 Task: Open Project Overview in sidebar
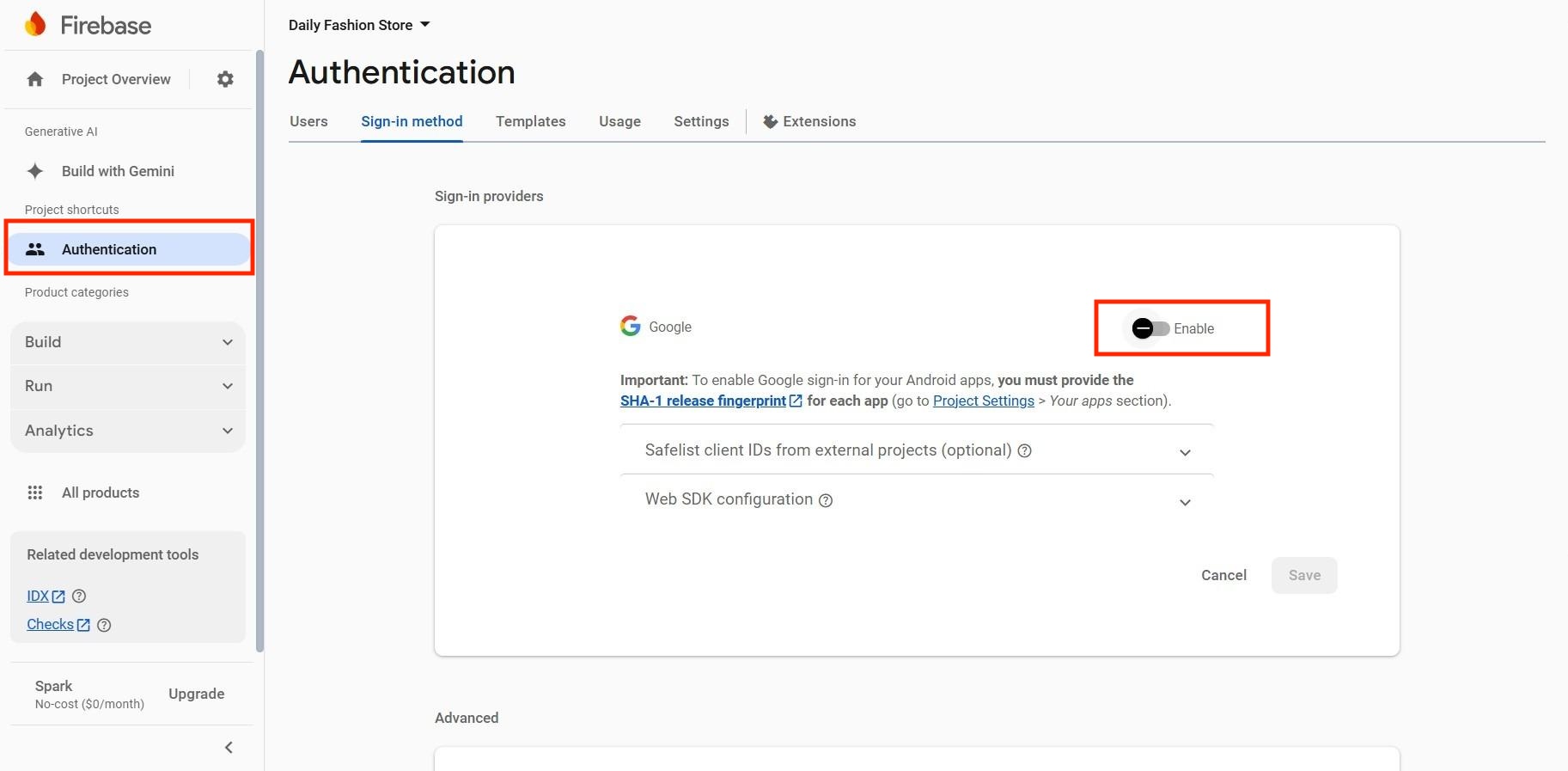point(116,79)
